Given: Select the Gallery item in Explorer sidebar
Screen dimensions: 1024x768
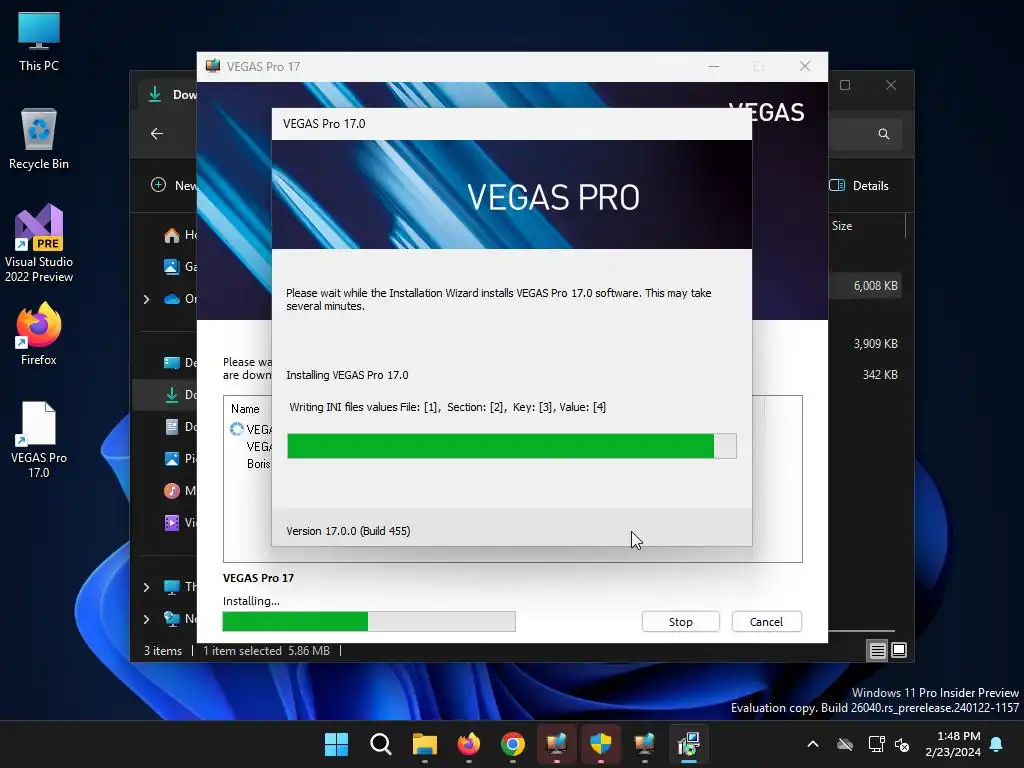Looking at the screenshot, I should click(180, 266).
